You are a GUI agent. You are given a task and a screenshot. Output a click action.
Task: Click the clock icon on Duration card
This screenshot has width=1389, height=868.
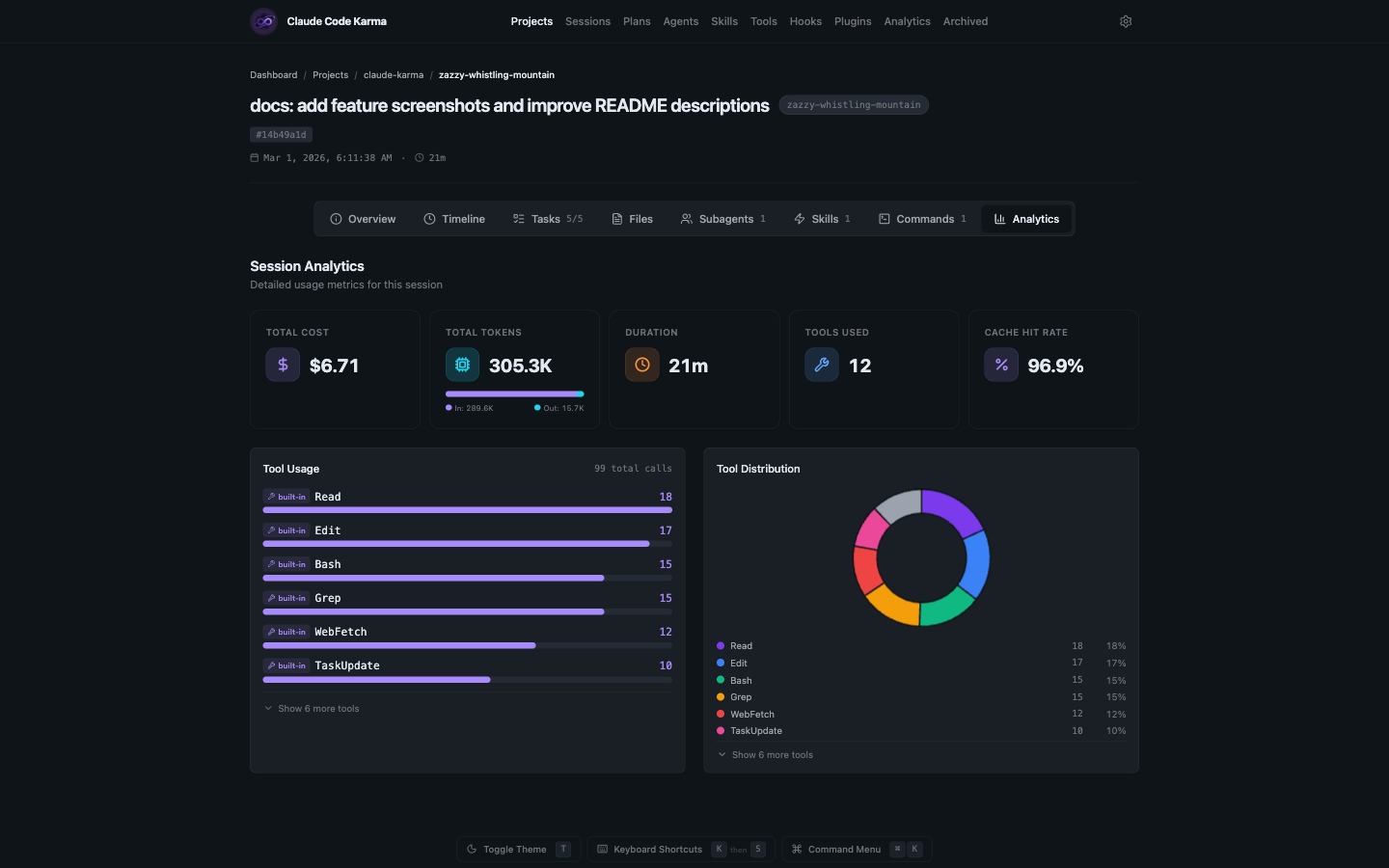(x=641, y=365)
